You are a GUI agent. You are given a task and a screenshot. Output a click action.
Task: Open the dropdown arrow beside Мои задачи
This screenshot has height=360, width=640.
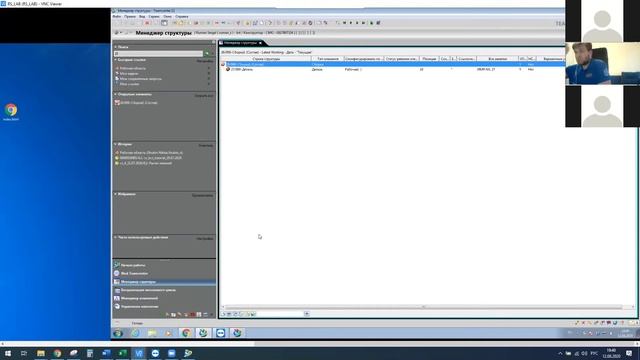tap(209, 73)
